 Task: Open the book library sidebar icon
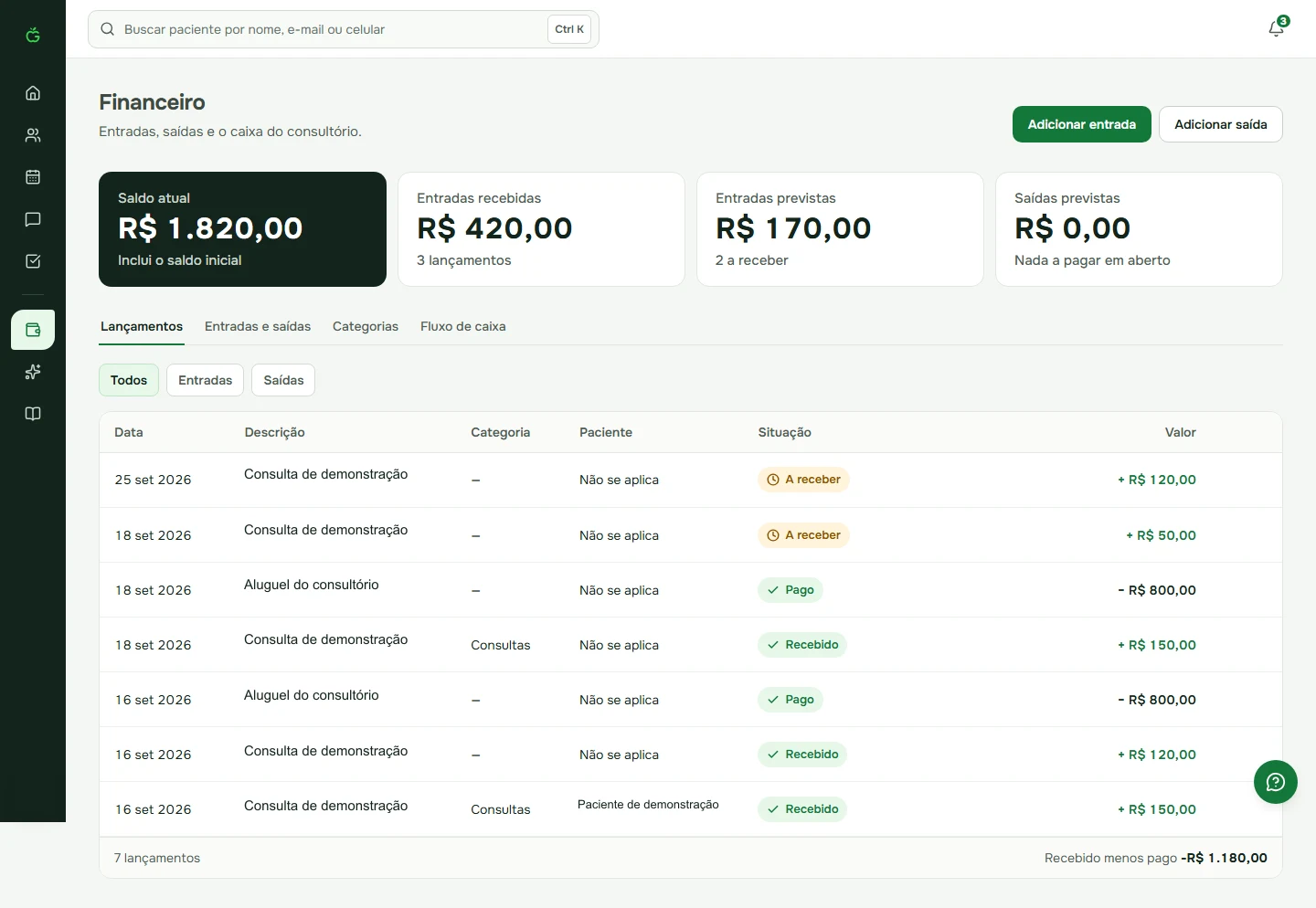[33, 414]
